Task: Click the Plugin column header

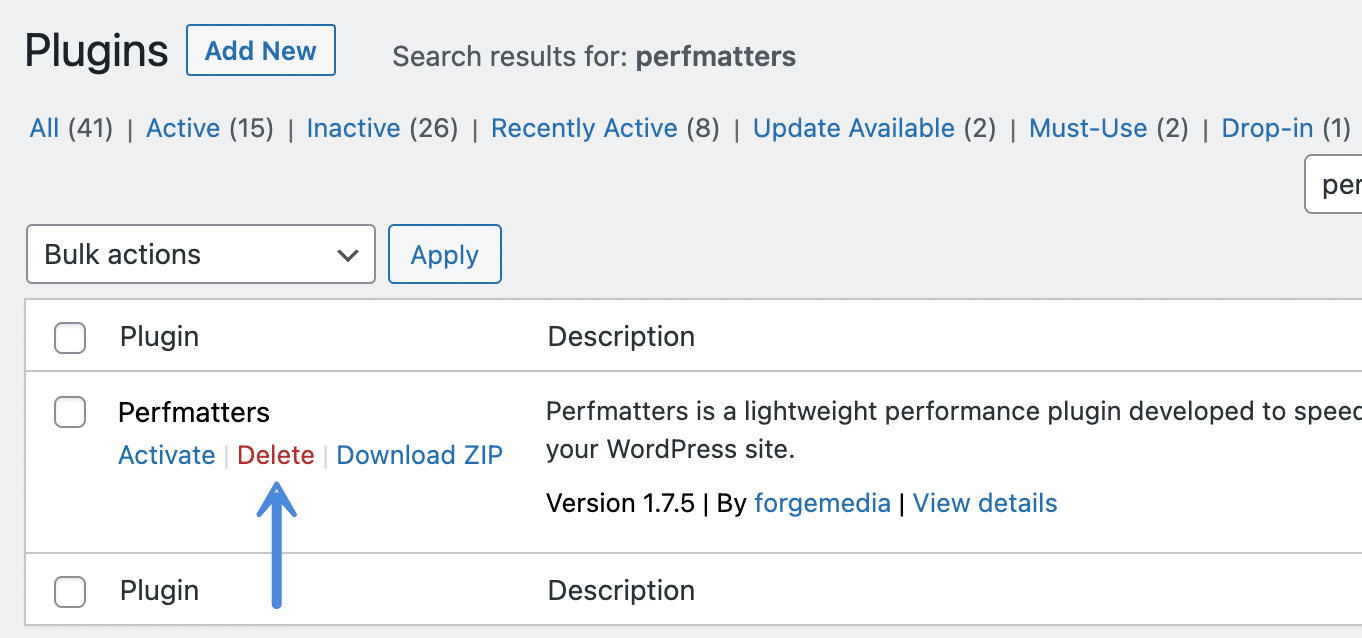Action: pos(159,337)
